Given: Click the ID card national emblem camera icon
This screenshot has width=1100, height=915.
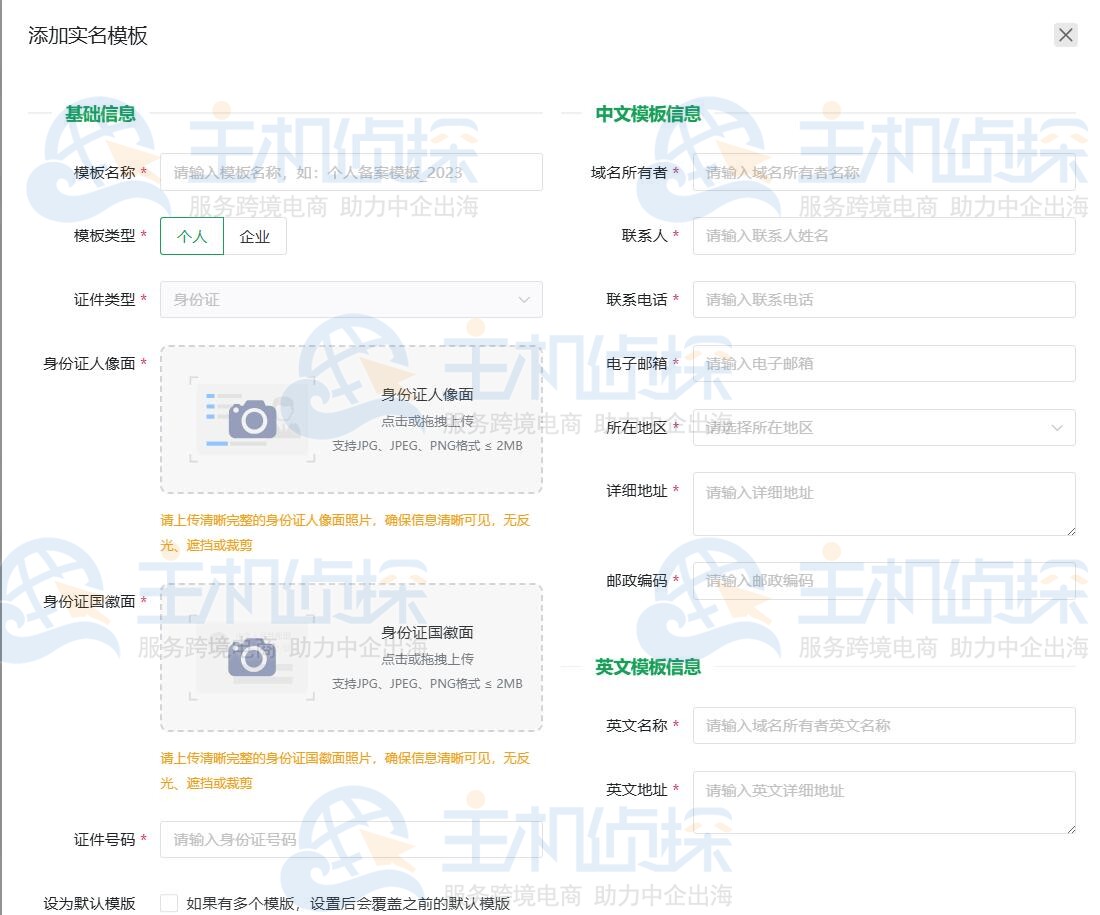Looking at the screenshot, I should tap(252, 658).
